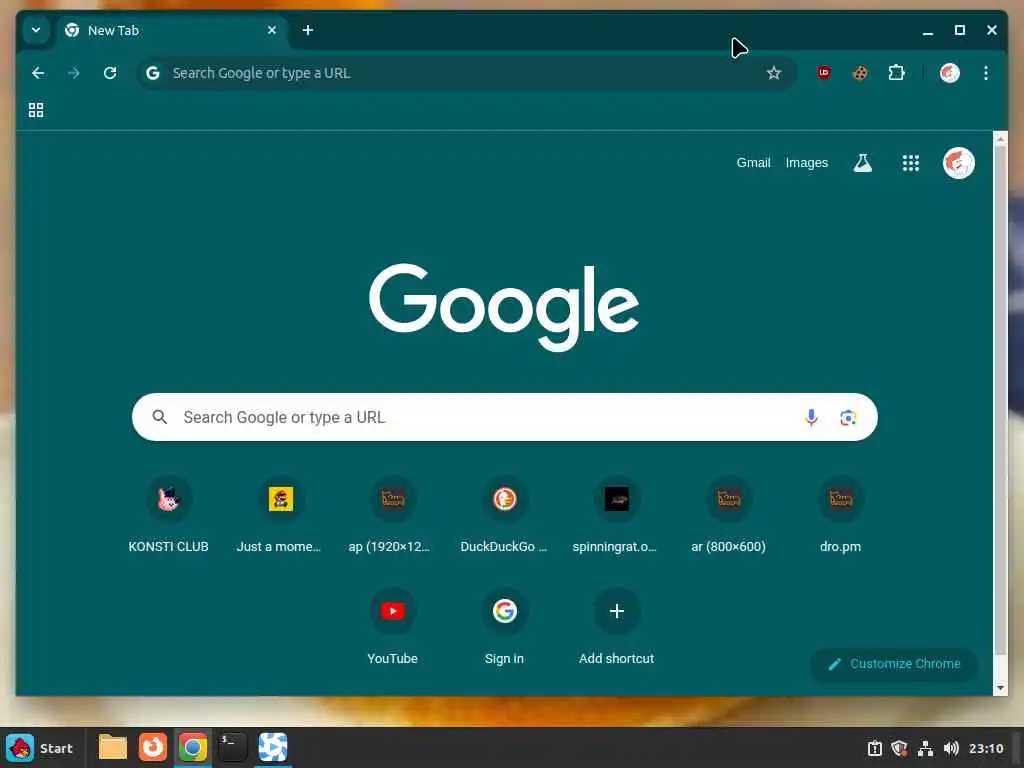
Task: Open the Google apps grid
Action: pos(910,163)
